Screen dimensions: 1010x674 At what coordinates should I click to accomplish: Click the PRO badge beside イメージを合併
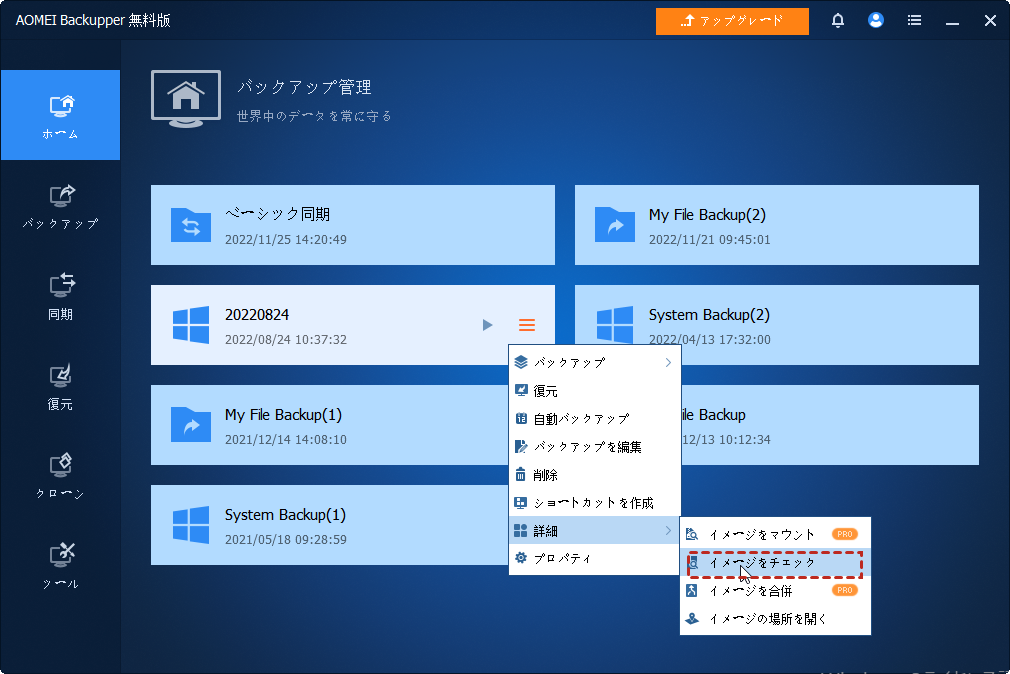(x=844, y=590)
